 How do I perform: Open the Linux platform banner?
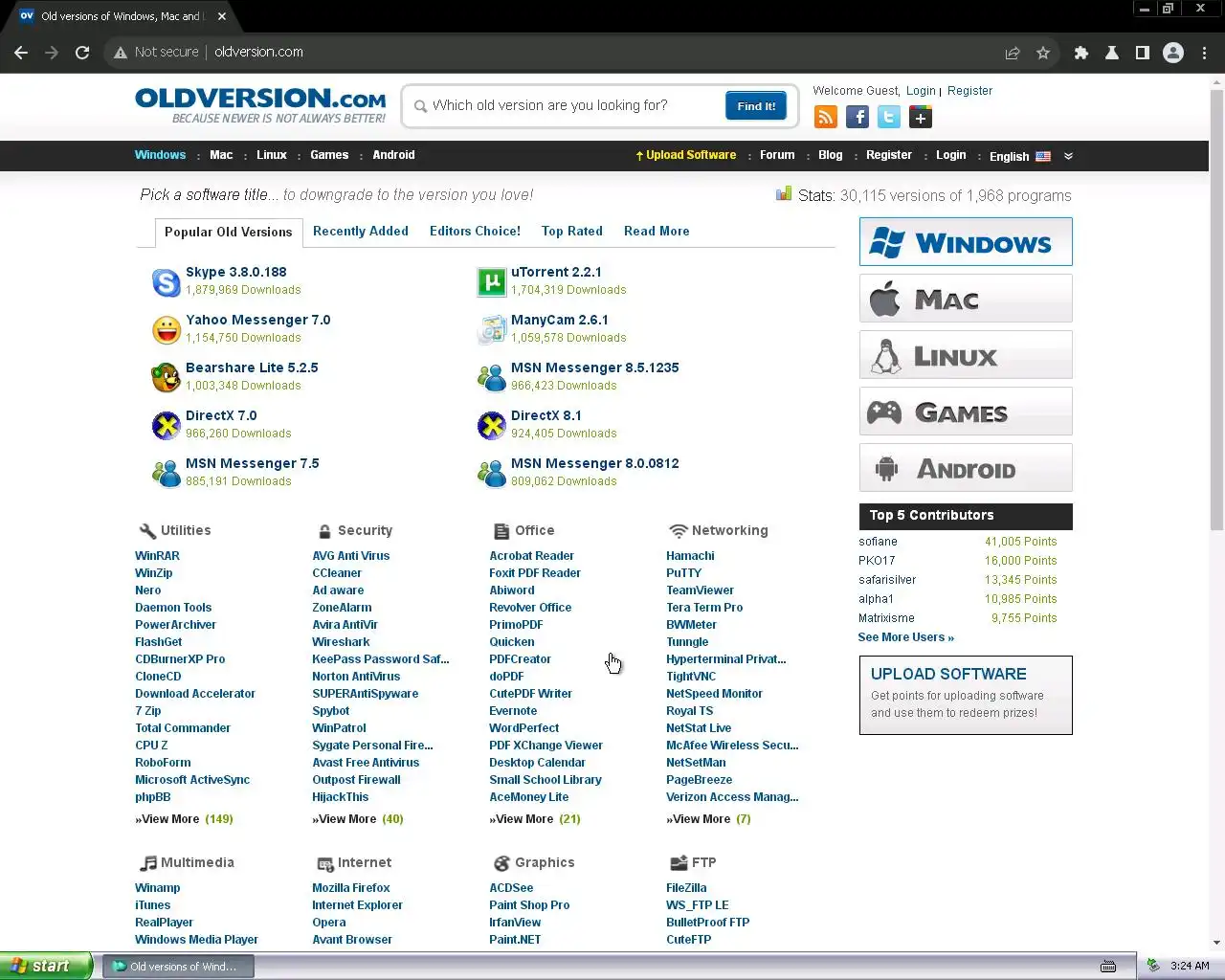pyautogui.click(x=966, y=355)
